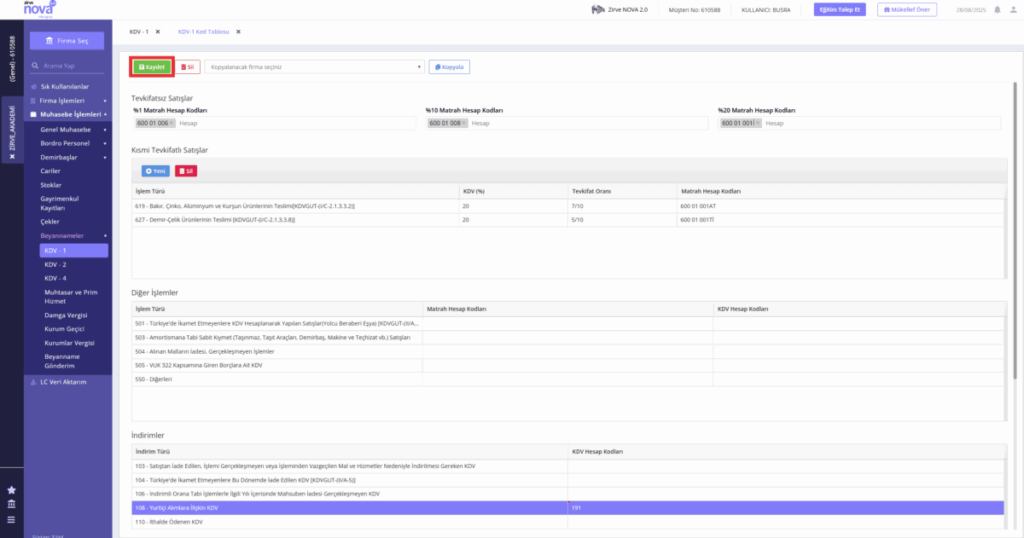Close the KDV-1 Kod Tablosu tab
The height and width of the screenshot is (538, 1024).
pos(238,31)
